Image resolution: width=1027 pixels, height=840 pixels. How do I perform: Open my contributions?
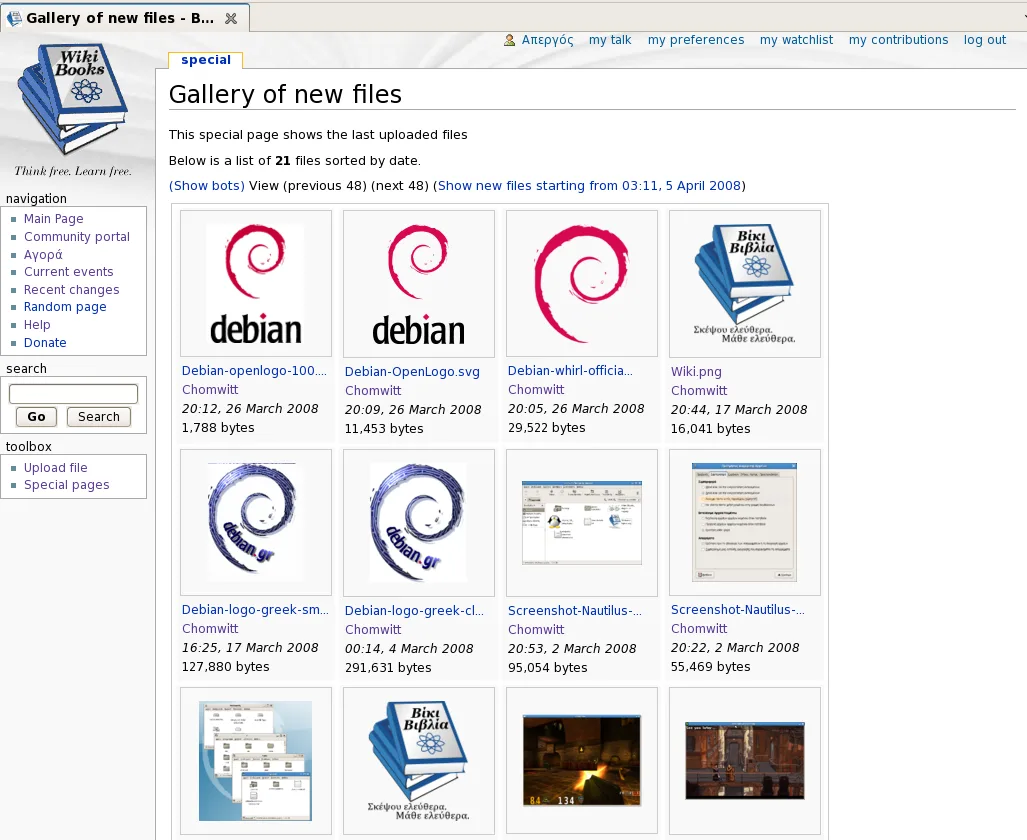[898, 40]
